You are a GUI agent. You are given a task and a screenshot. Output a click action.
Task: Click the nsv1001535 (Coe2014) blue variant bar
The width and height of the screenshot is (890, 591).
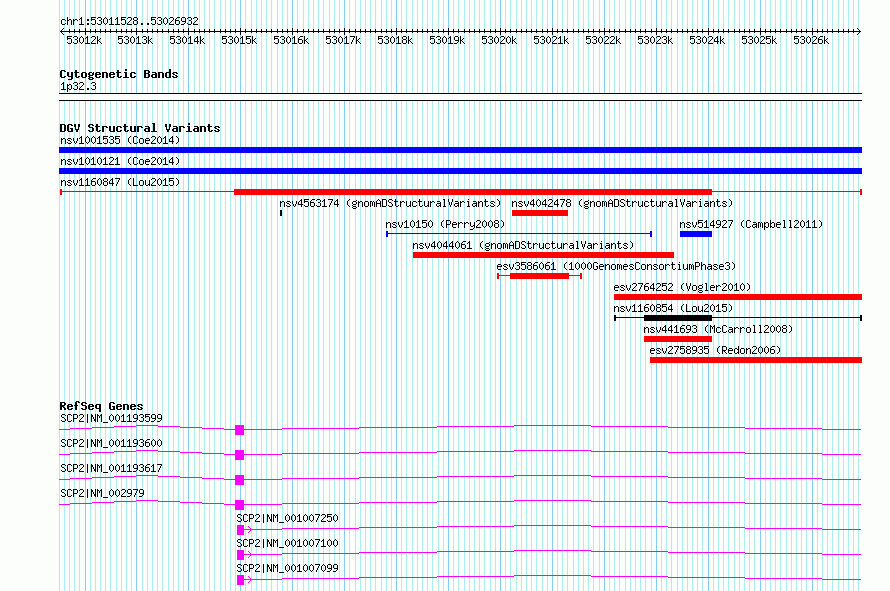tap(460, 150)
